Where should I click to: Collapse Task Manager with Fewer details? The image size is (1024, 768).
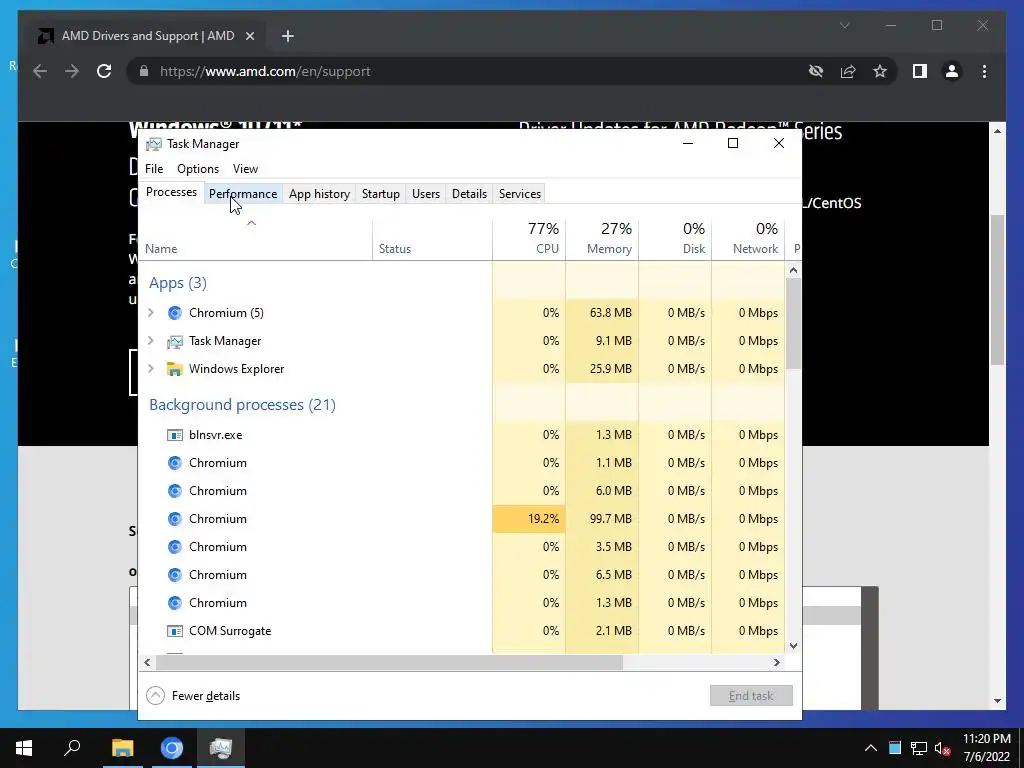pos(193,696)
